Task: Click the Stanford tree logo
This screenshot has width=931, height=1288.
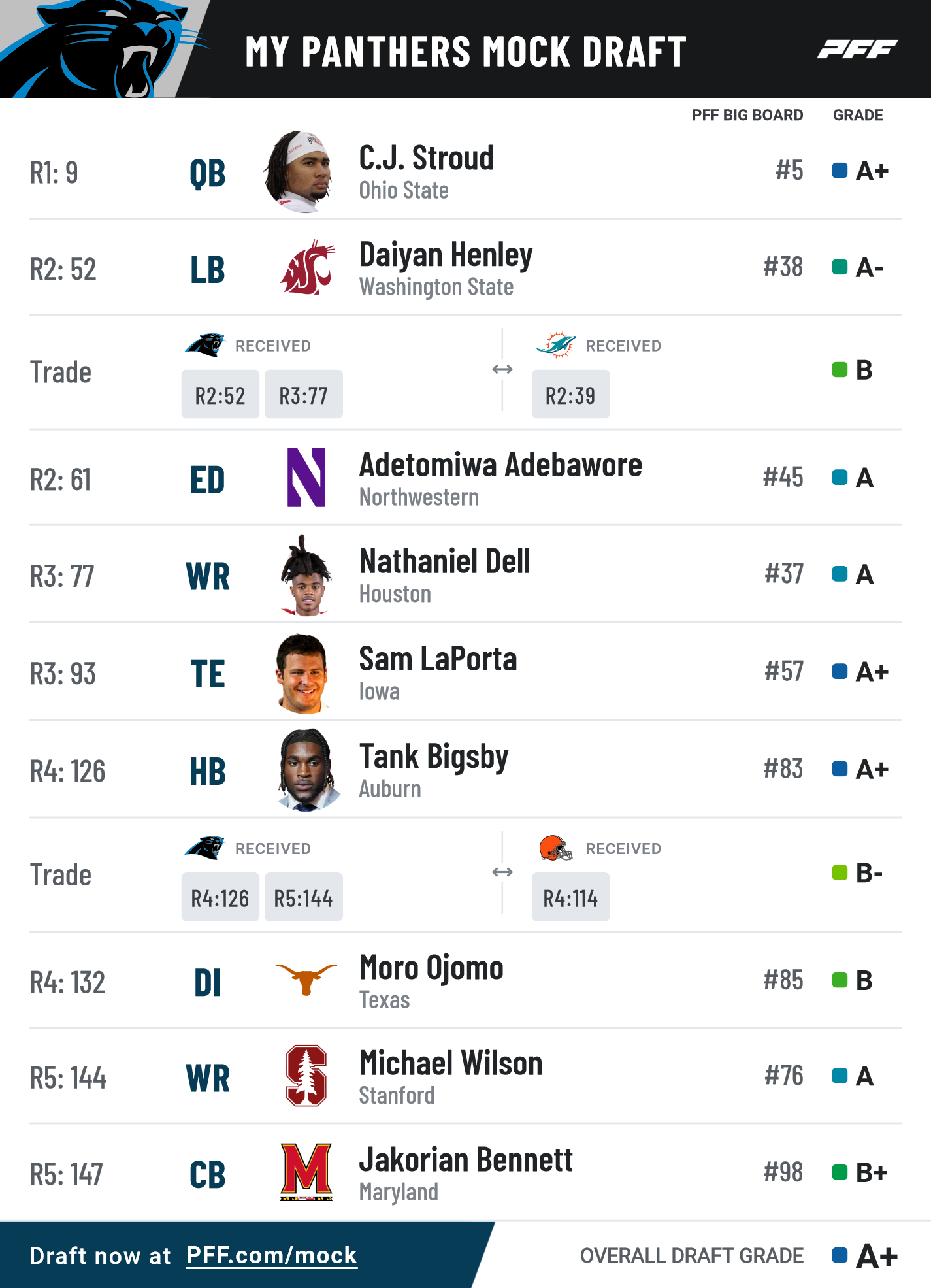Action: (x=306, y=1076)
